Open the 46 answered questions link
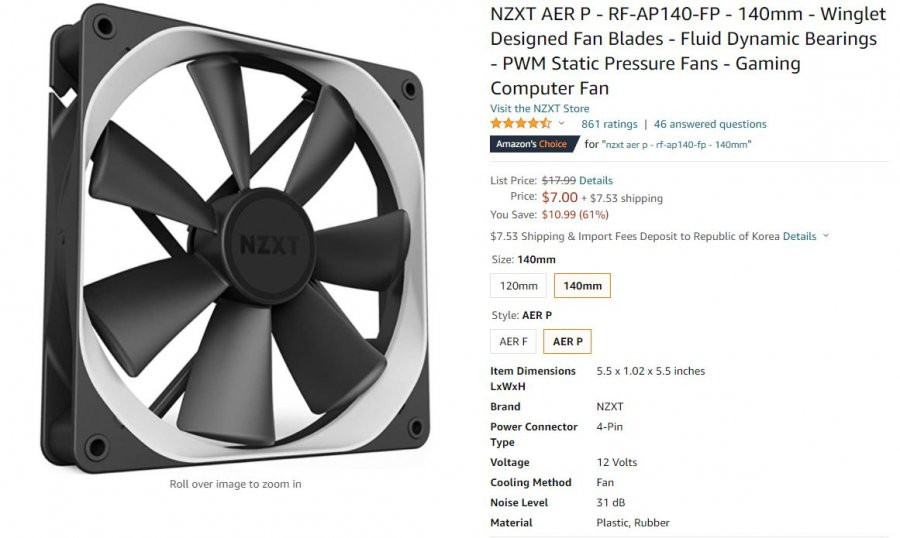Viewport: 900px width, 538px height. pyautogui.click(x=710, y=124)
